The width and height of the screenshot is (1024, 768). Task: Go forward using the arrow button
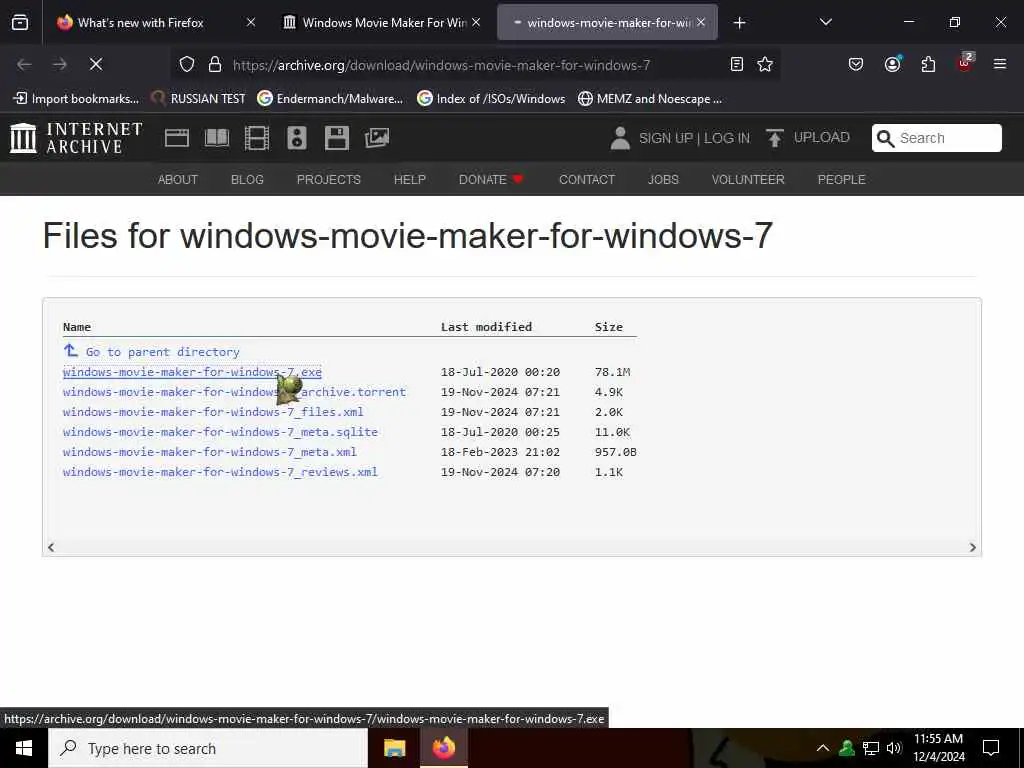(x=60, y=64)
